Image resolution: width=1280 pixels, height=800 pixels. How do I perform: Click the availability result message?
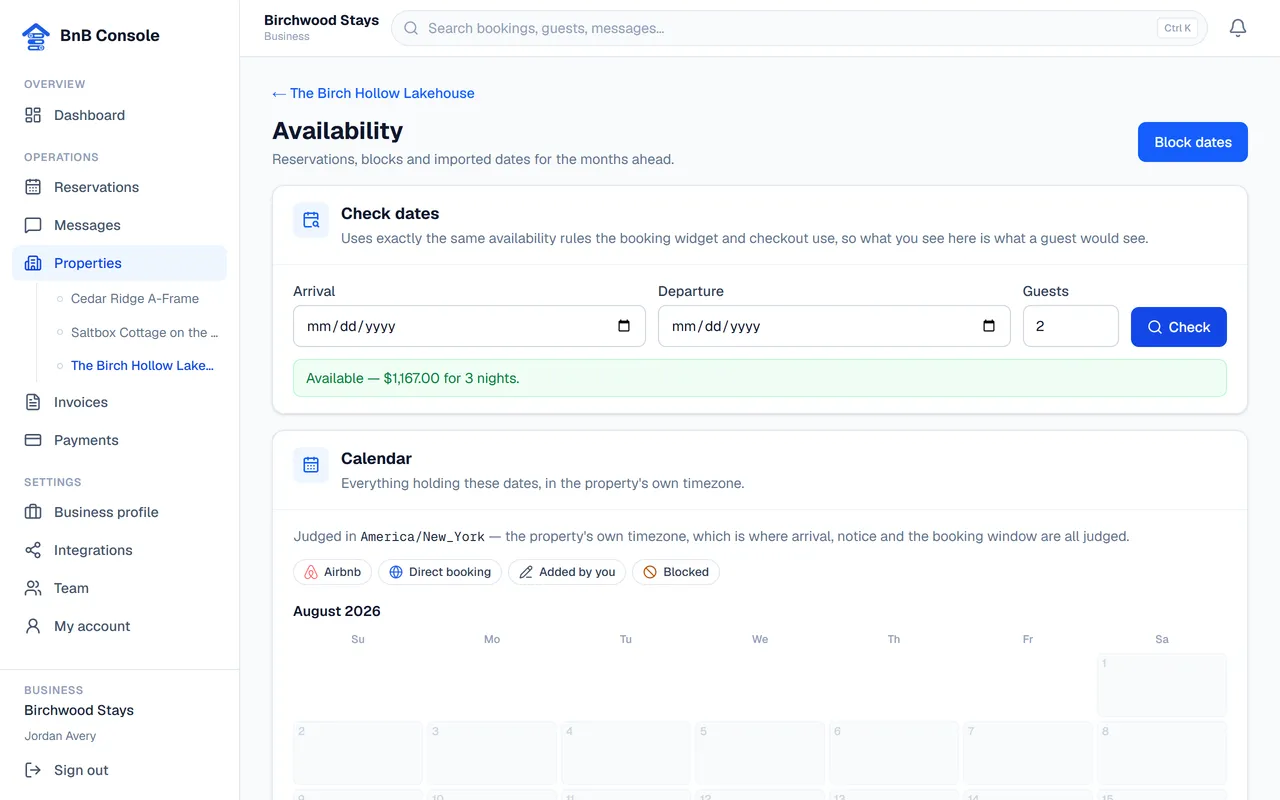(760, 378)
